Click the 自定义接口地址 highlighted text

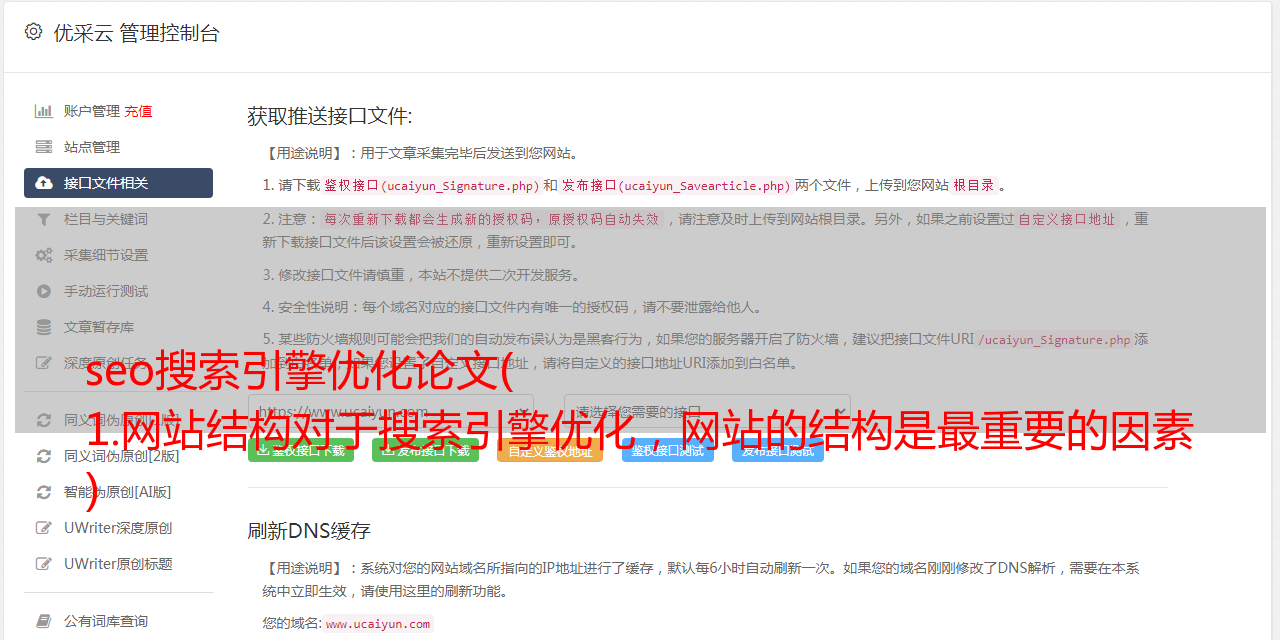click(1066, 219)
